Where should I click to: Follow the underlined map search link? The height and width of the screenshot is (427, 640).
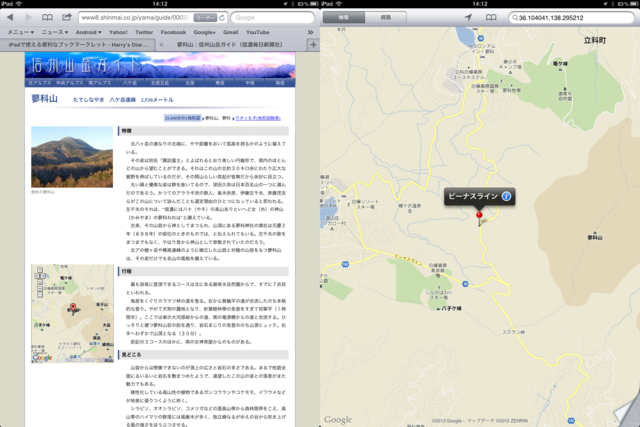[x=258, y=118]
